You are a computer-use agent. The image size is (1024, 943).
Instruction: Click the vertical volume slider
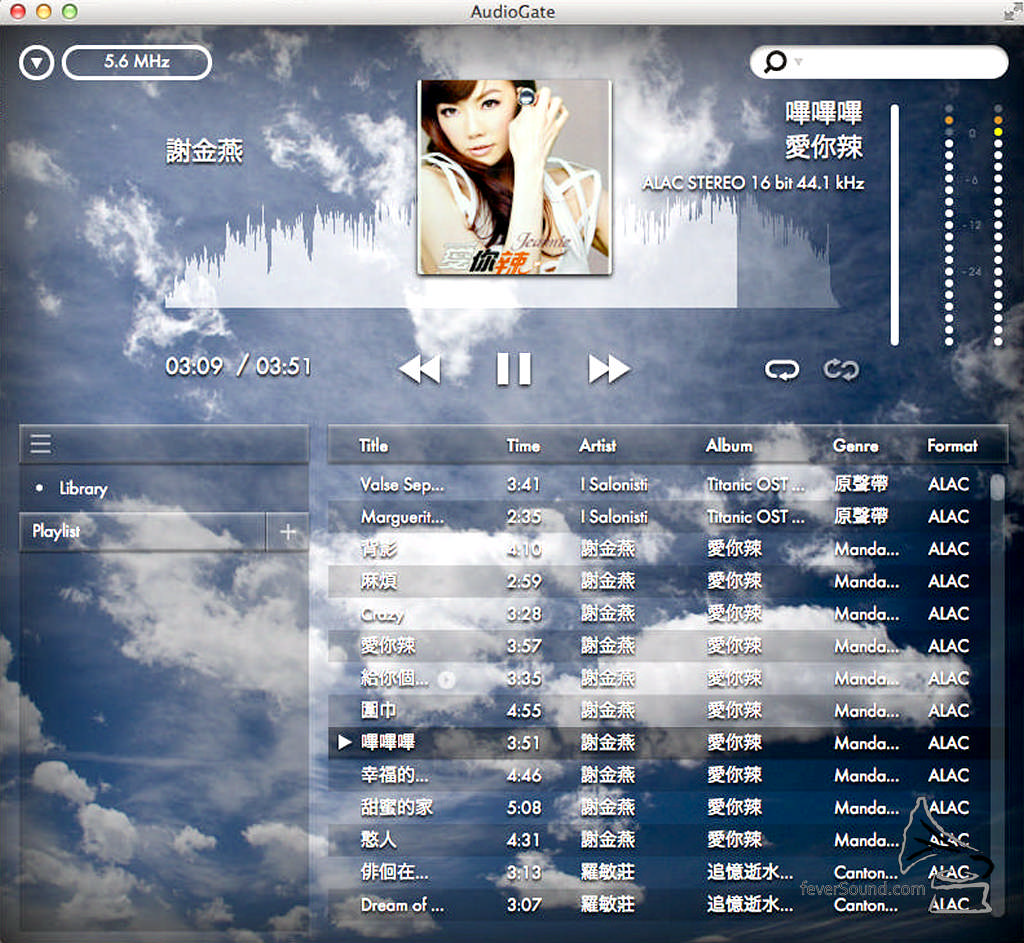895,225
